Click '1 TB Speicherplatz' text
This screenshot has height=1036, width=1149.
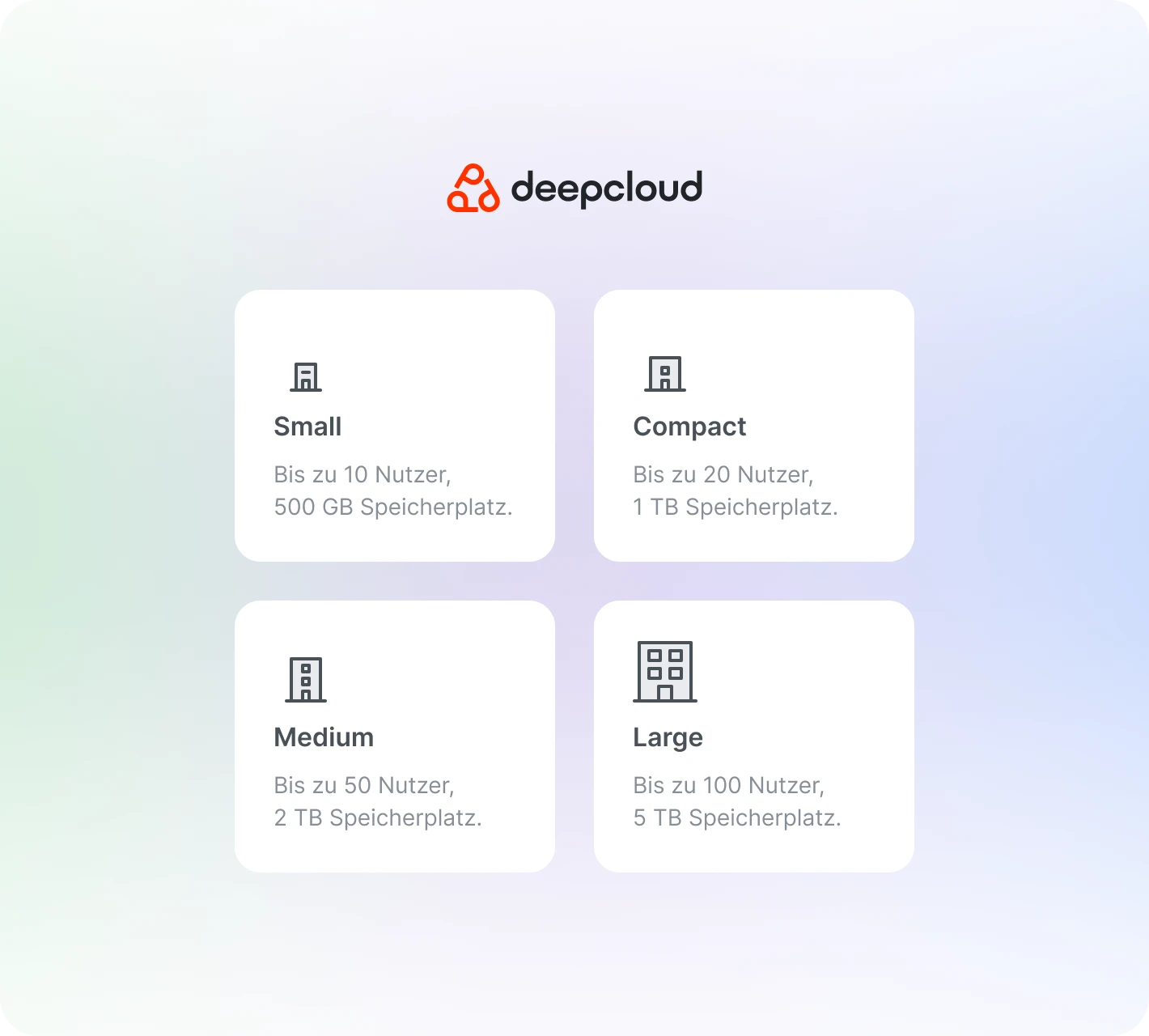tap(735, 507)
